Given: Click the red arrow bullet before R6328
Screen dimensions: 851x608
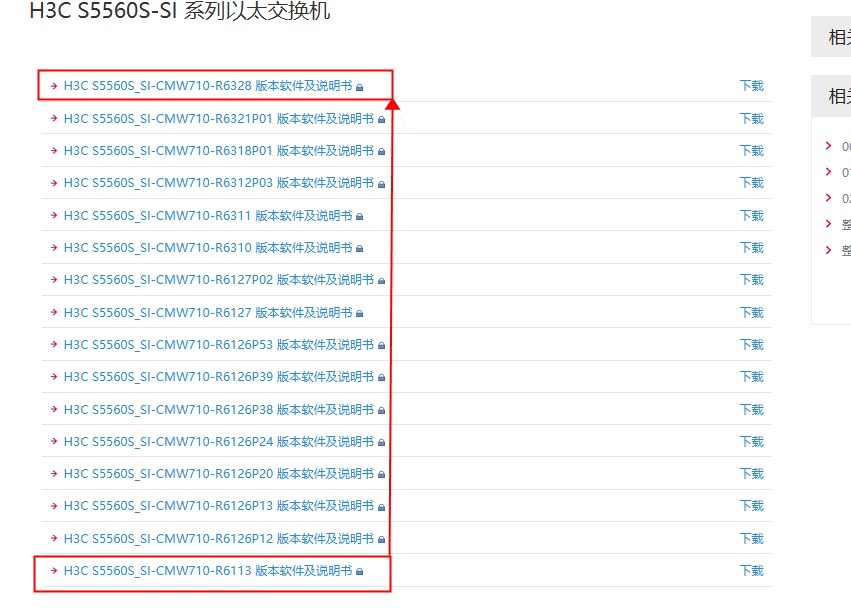Looking at the screenshot, I should pyautogui.click(x=54, y=86).
